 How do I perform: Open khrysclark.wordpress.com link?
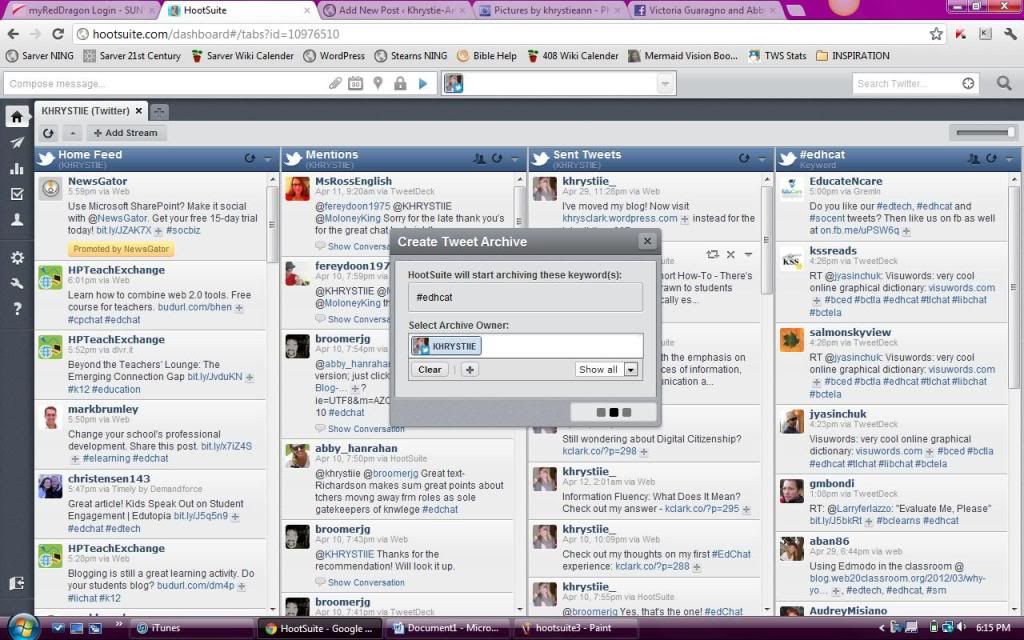pyautogui.click(x=620, y=218)
